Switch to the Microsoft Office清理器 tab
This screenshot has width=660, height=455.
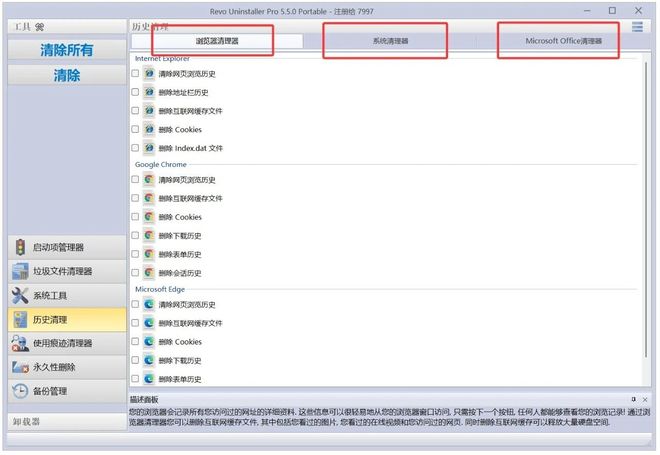click(x=563, y=41)
